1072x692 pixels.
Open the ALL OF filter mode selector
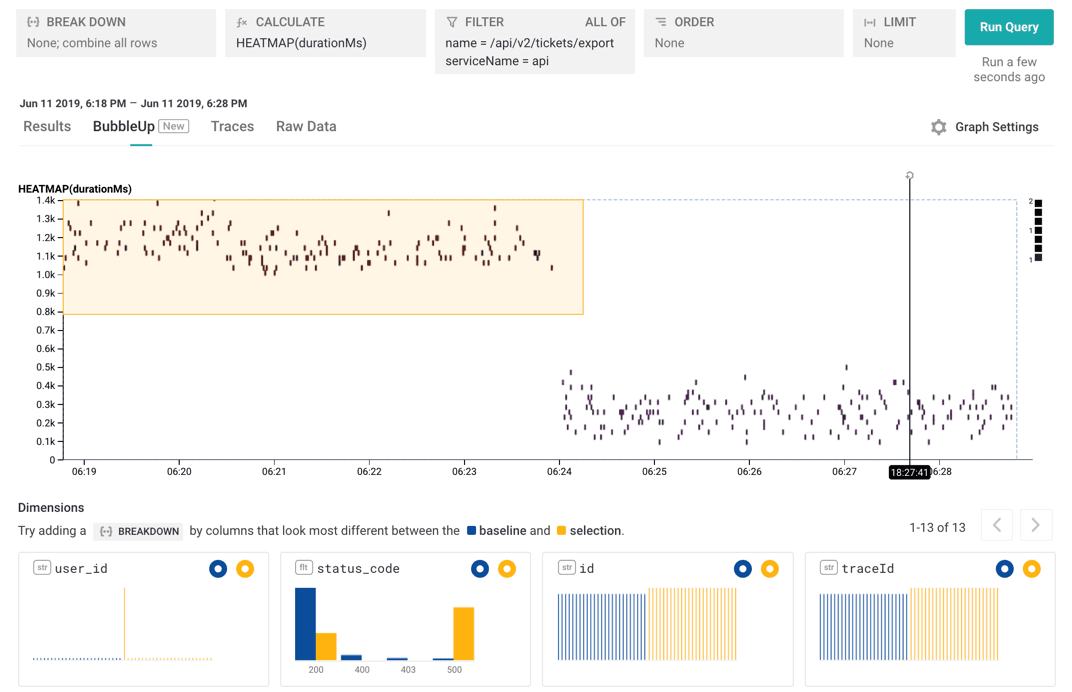point(605,22)
